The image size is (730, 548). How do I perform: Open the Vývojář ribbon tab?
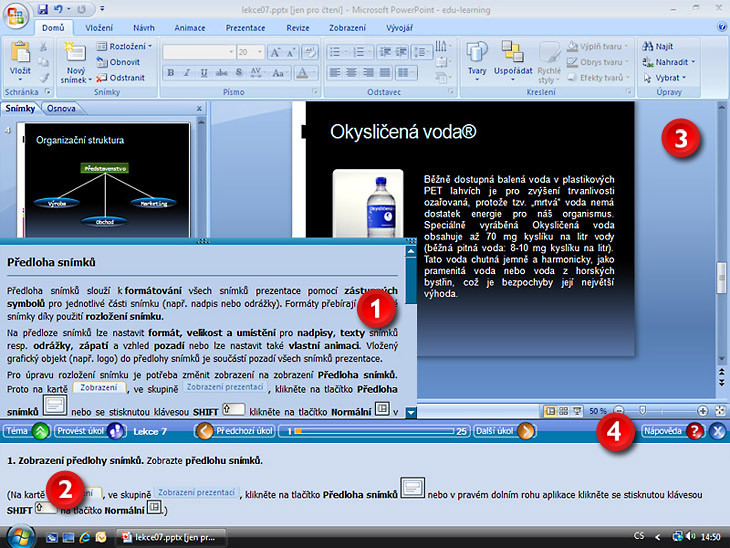coord(399,28)
